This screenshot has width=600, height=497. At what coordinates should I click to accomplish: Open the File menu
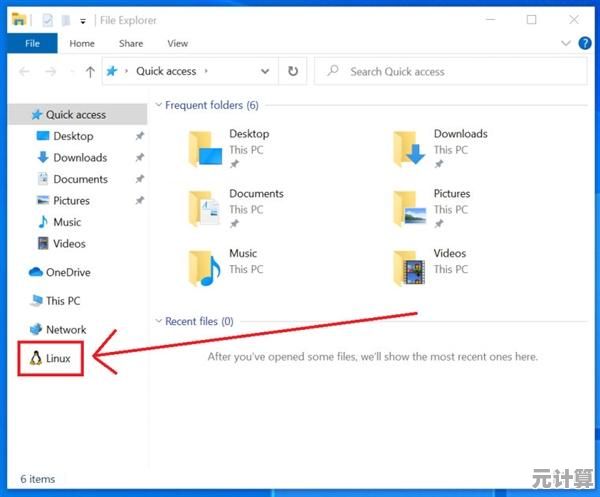click(32, 44)
